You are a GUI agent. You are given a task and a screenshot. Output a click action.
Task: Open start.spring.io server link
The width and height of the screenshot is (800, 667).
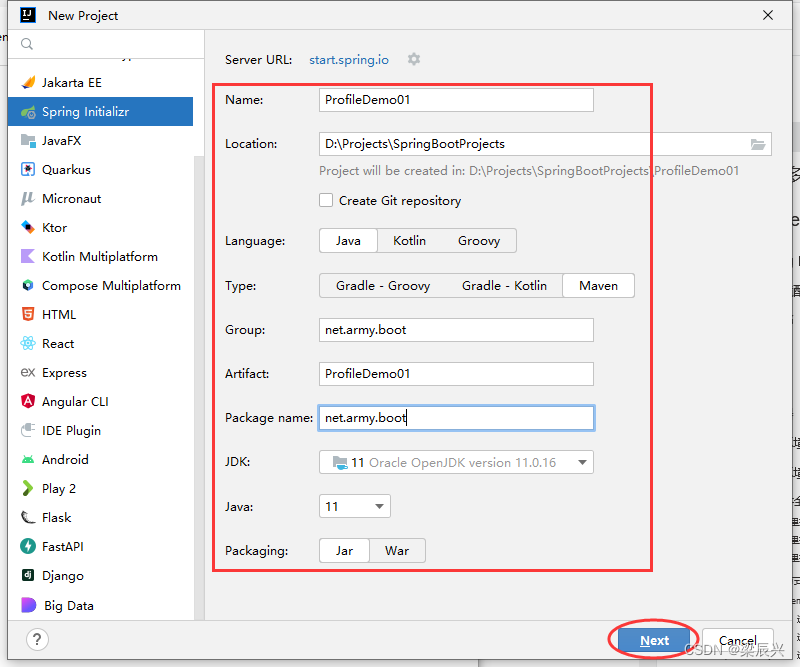(x=349, y=60)
